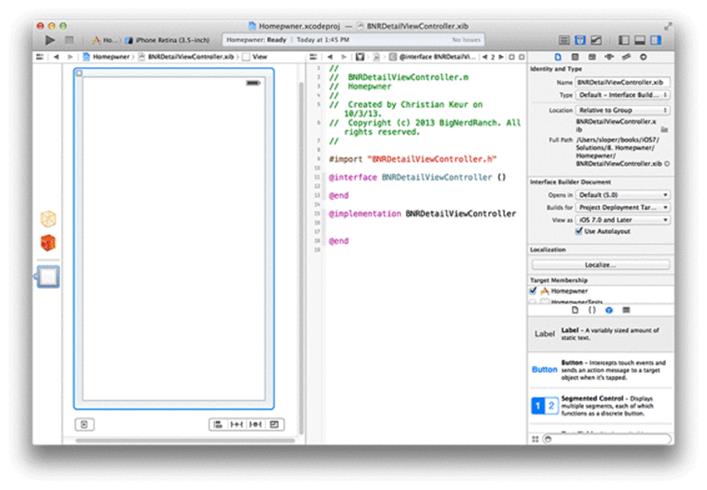Screen dimensions: 707x490
Task: Toggle Homepwner target membership checkbox
Action: pyautogui.click(x=533, y=291)
